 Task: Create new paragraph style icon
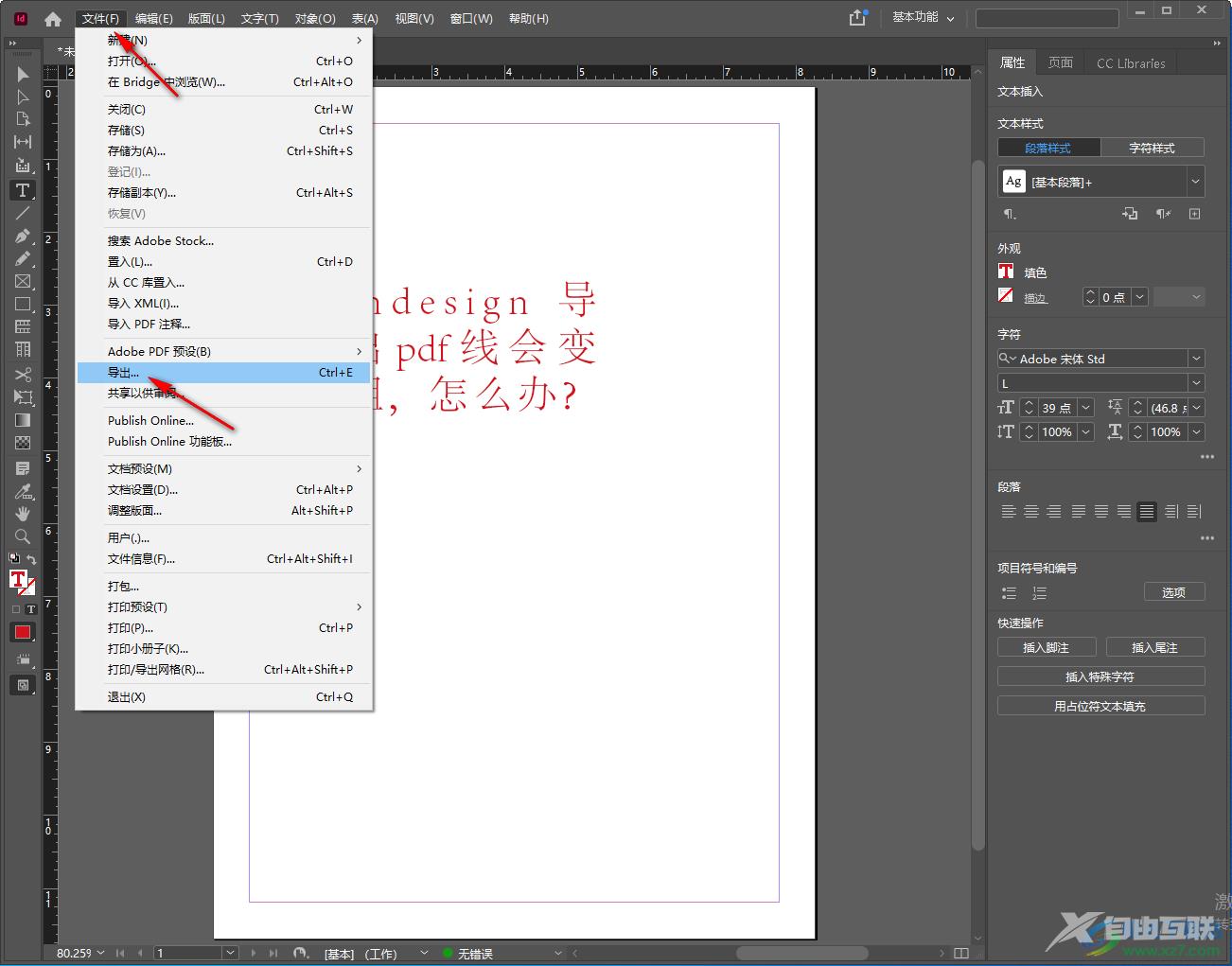point(1194,214)
